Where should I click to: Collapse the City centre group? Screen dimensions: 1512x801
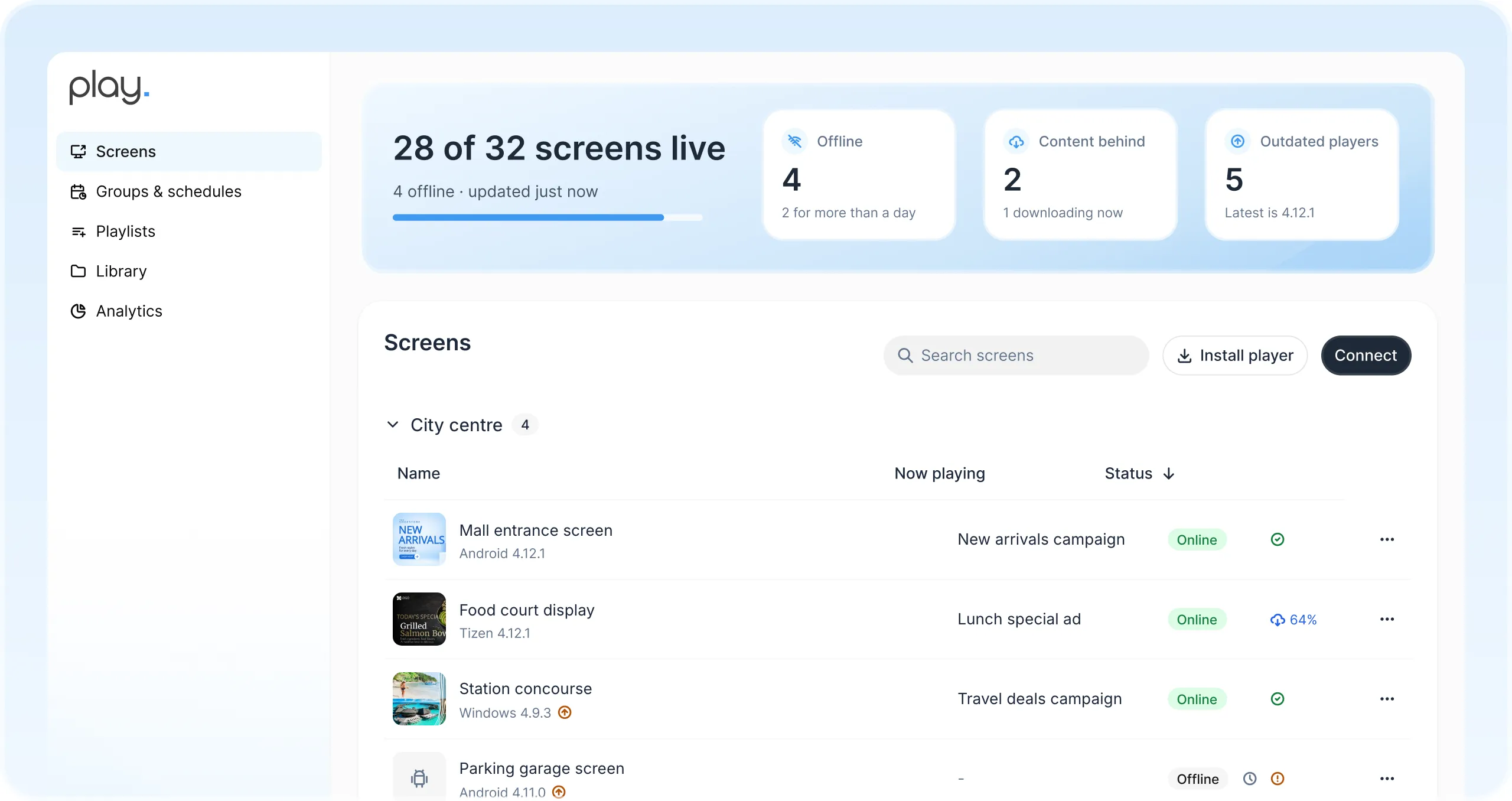(x=393, y=425)
